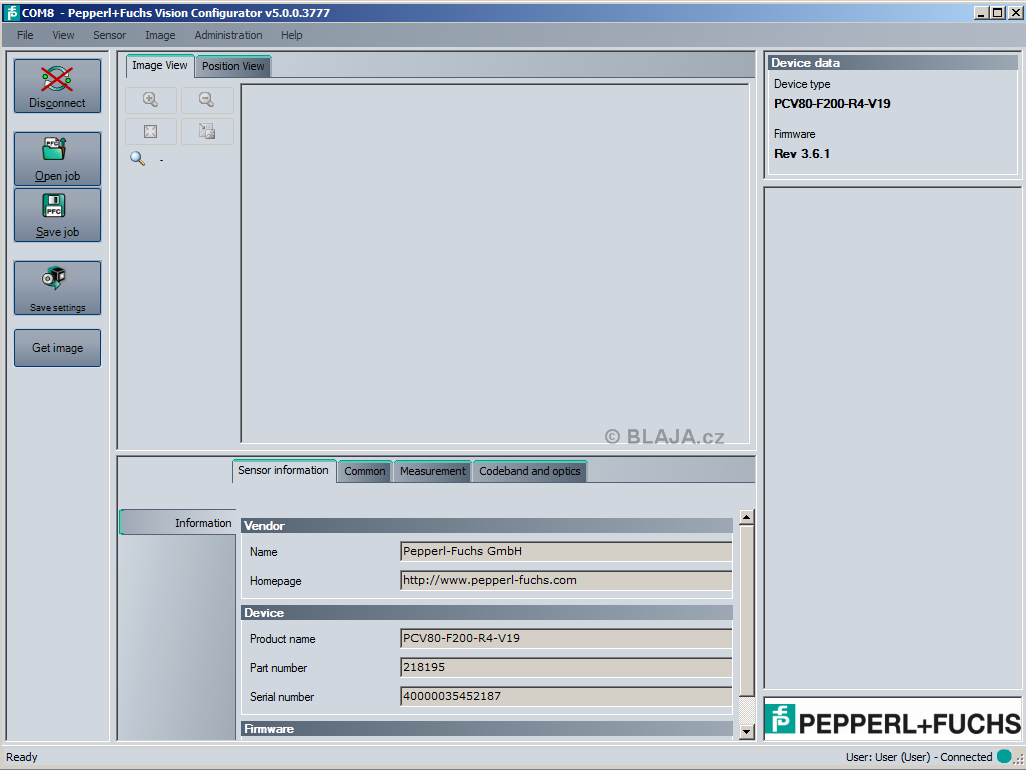Select the Common tab
The width and height of the screenshot is (1026, 770).
pos(365,471)
